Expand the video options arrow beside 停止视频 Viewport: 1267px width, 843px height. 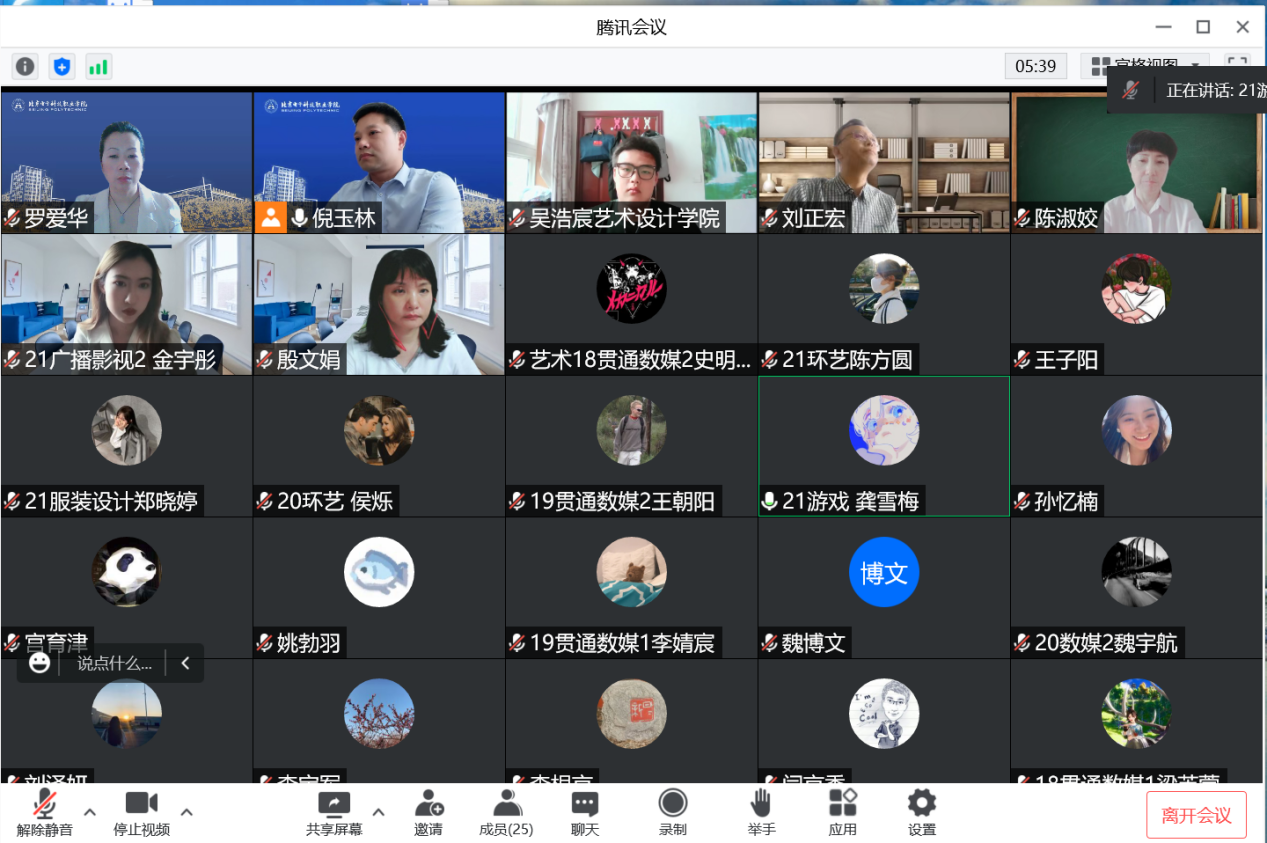187,811
